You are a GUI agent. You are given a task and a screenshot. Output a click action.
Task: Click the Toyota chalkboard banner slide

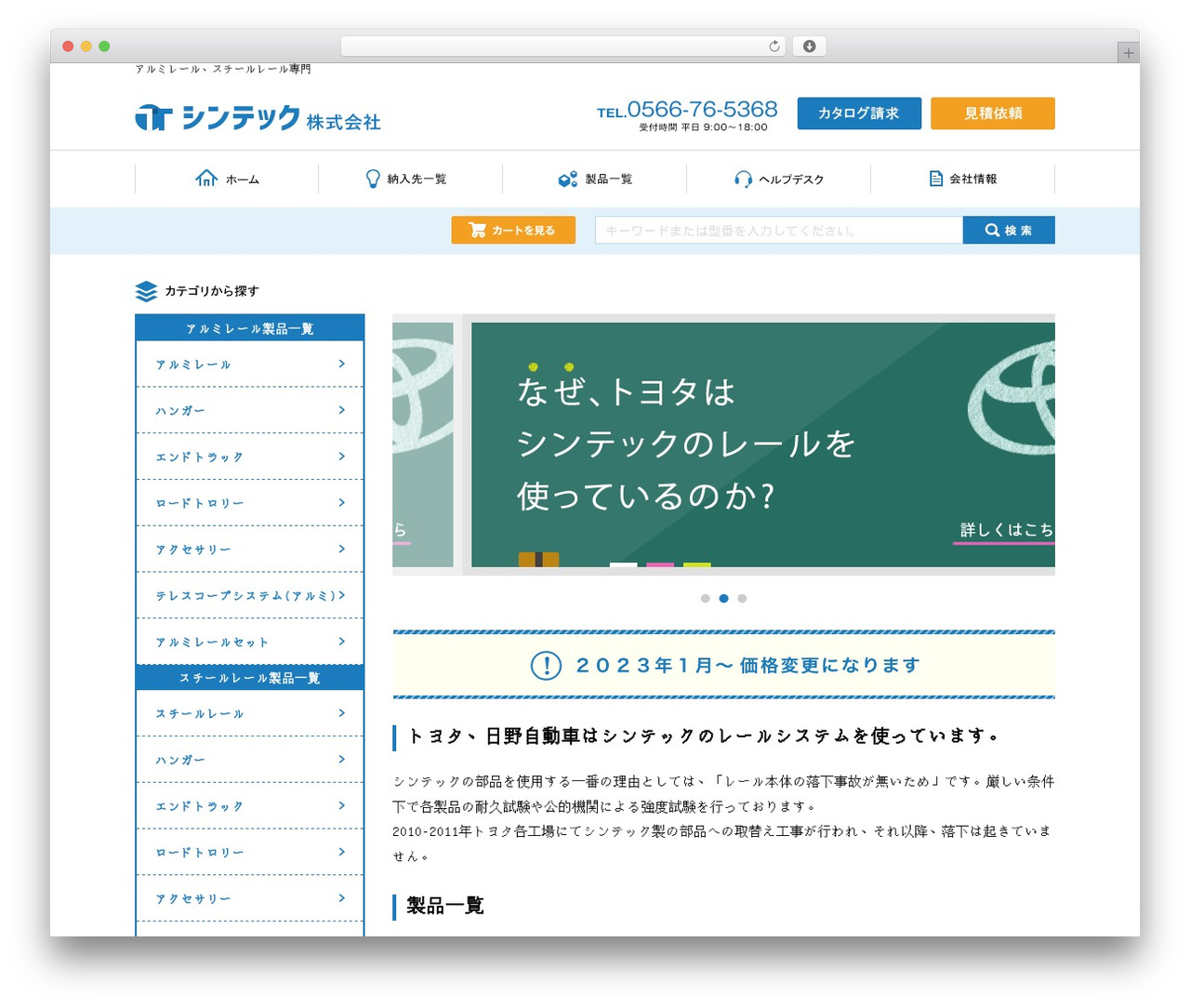coord(762,444)
